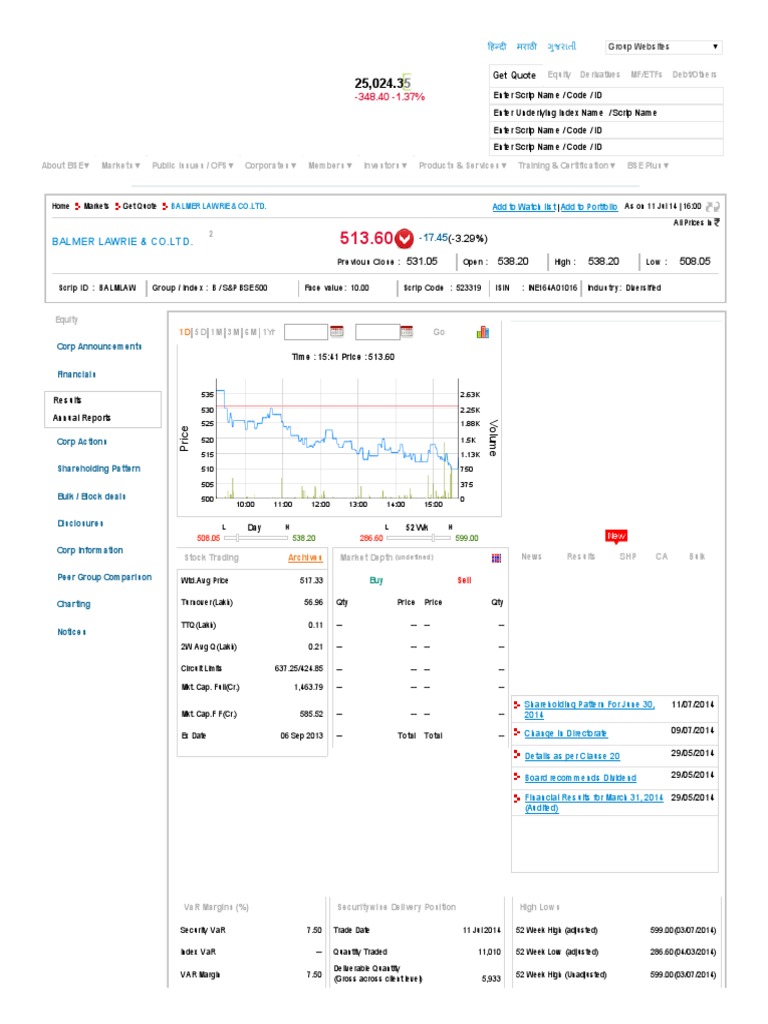
Task: Open the first date calendar picker icon
Action: (x=337, y=332)
